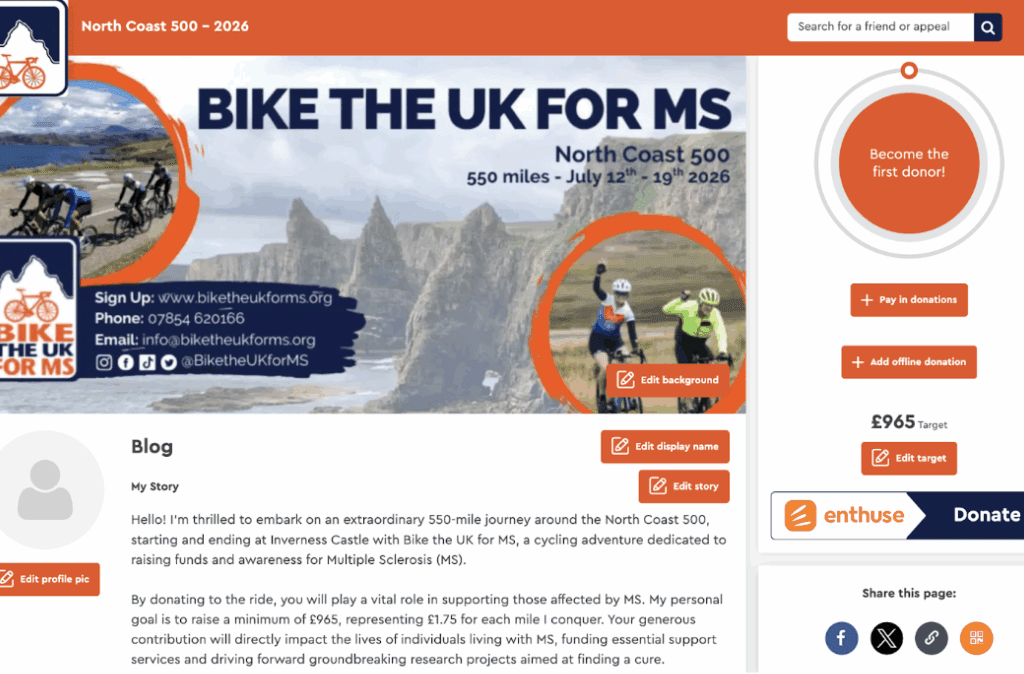
Task: Click the search magnifier icon
Action: click(x=987, y=27)
